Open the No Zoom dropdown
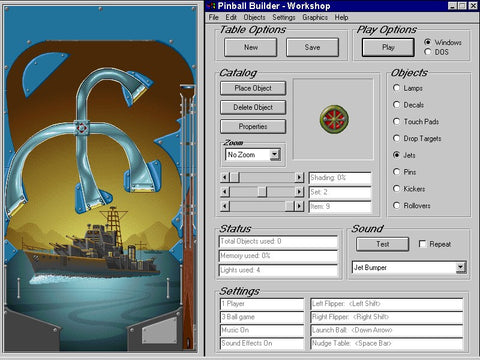 (x=275, y=155)
